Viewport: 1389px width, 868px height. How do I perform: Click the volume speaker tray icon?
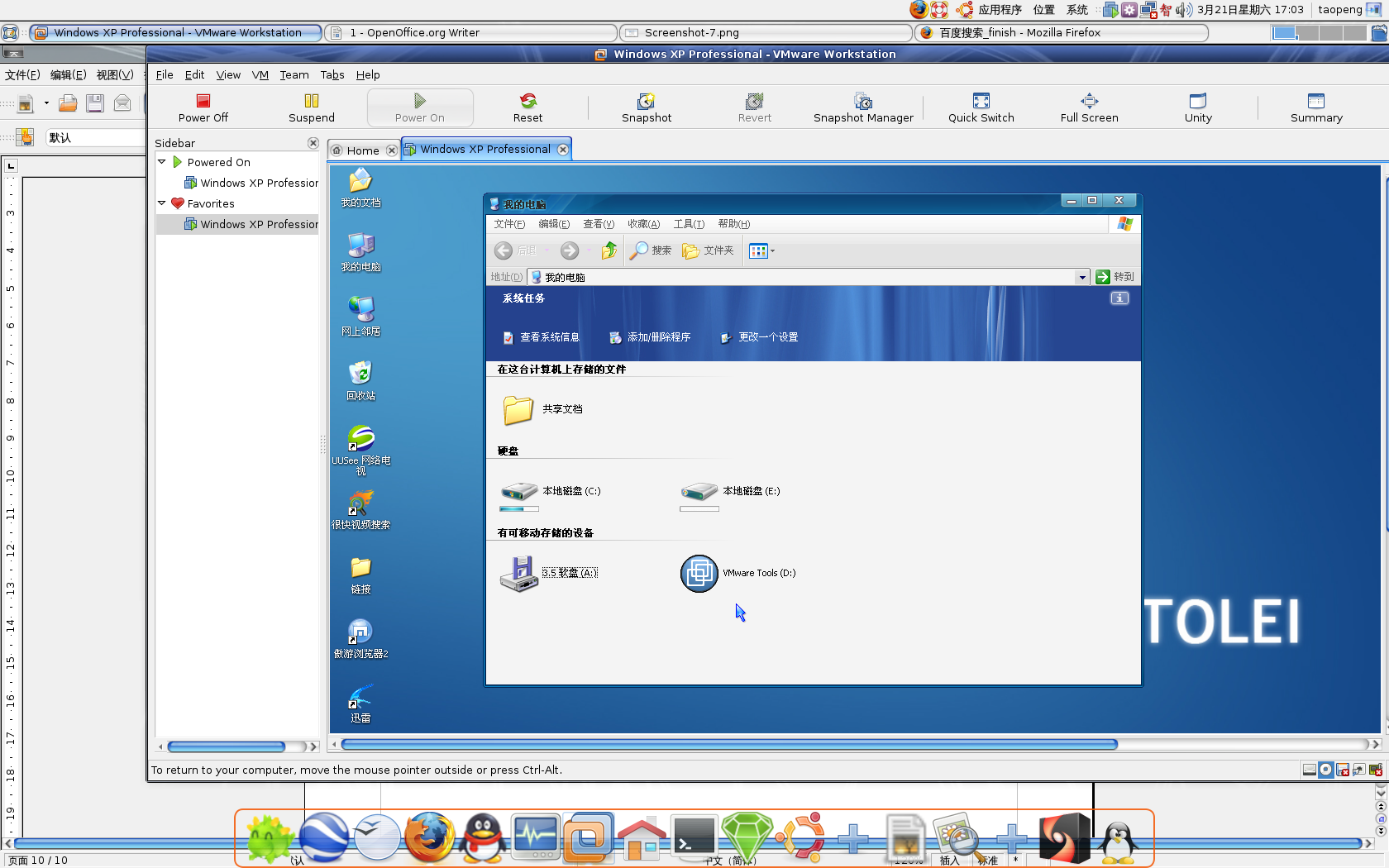pos(1184,10)
